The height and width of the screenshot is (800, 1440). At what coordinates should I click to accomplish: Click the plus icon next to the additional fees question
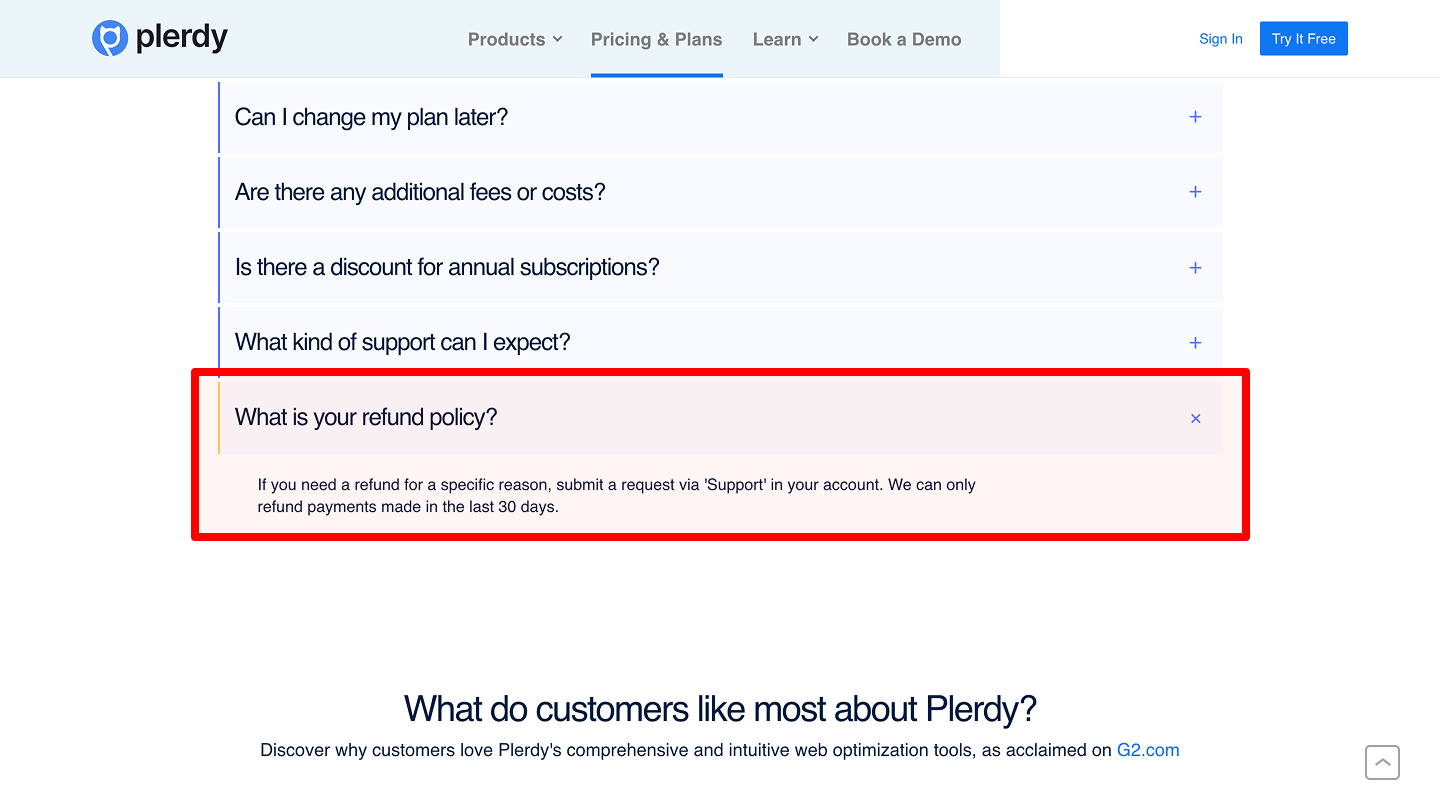pos(1195,192)
